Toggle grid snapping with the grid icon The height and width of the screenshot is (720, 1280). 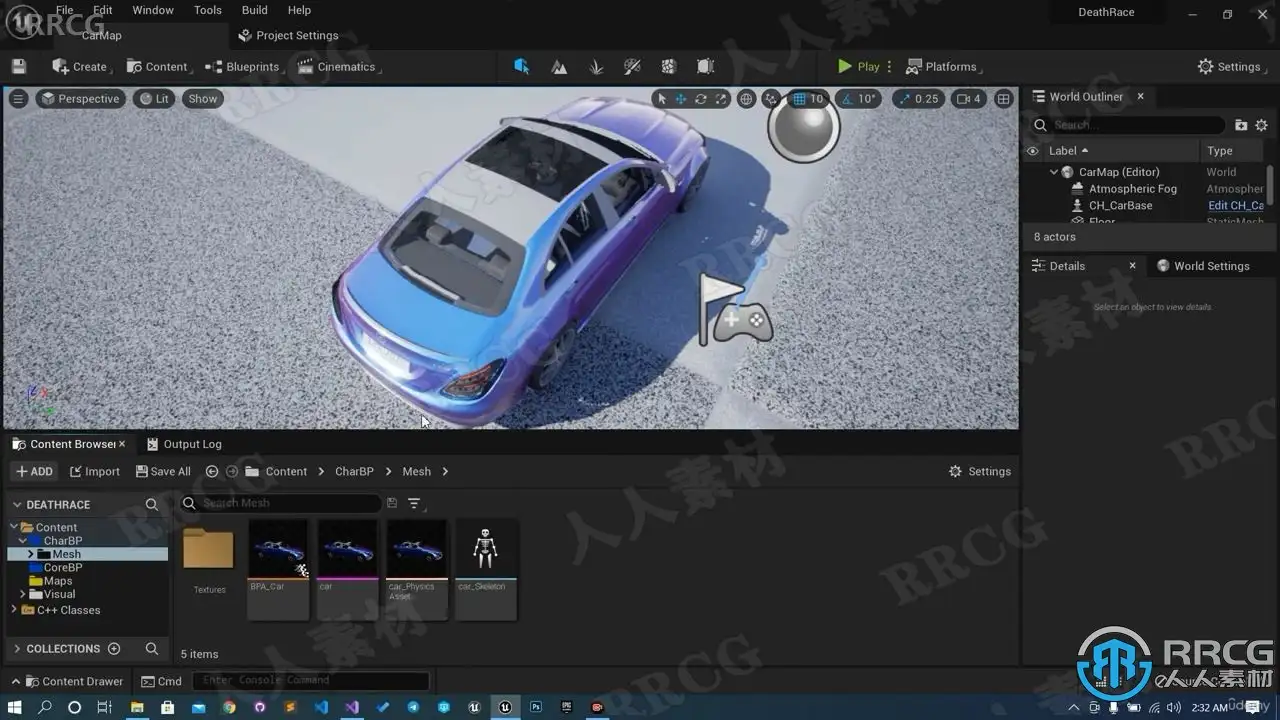click(x=799, y=99)
